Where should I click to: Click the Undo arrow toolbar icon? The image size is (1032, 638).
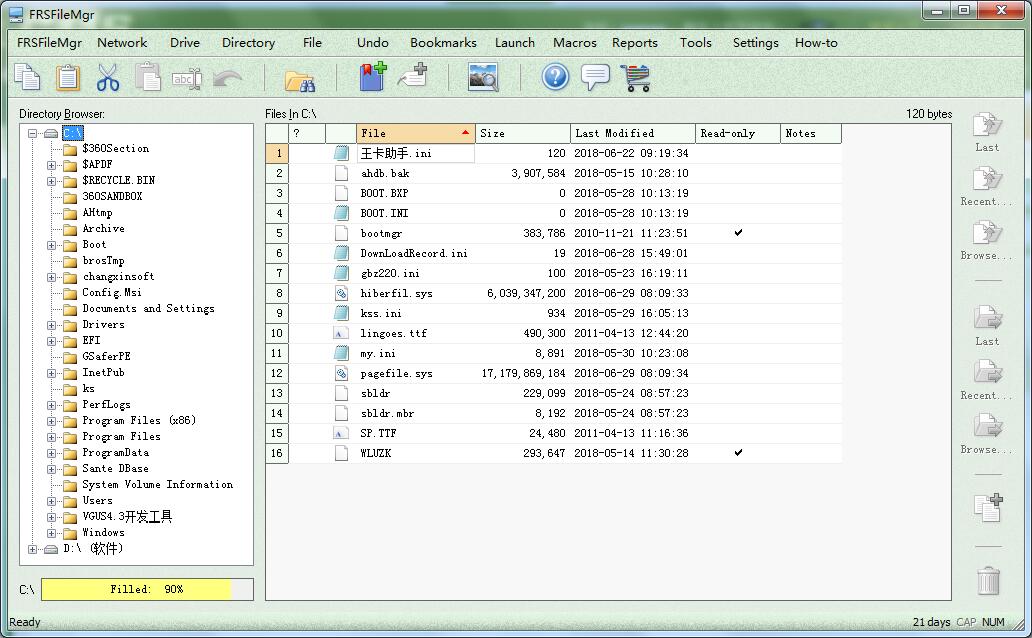[x=228, y=79]
